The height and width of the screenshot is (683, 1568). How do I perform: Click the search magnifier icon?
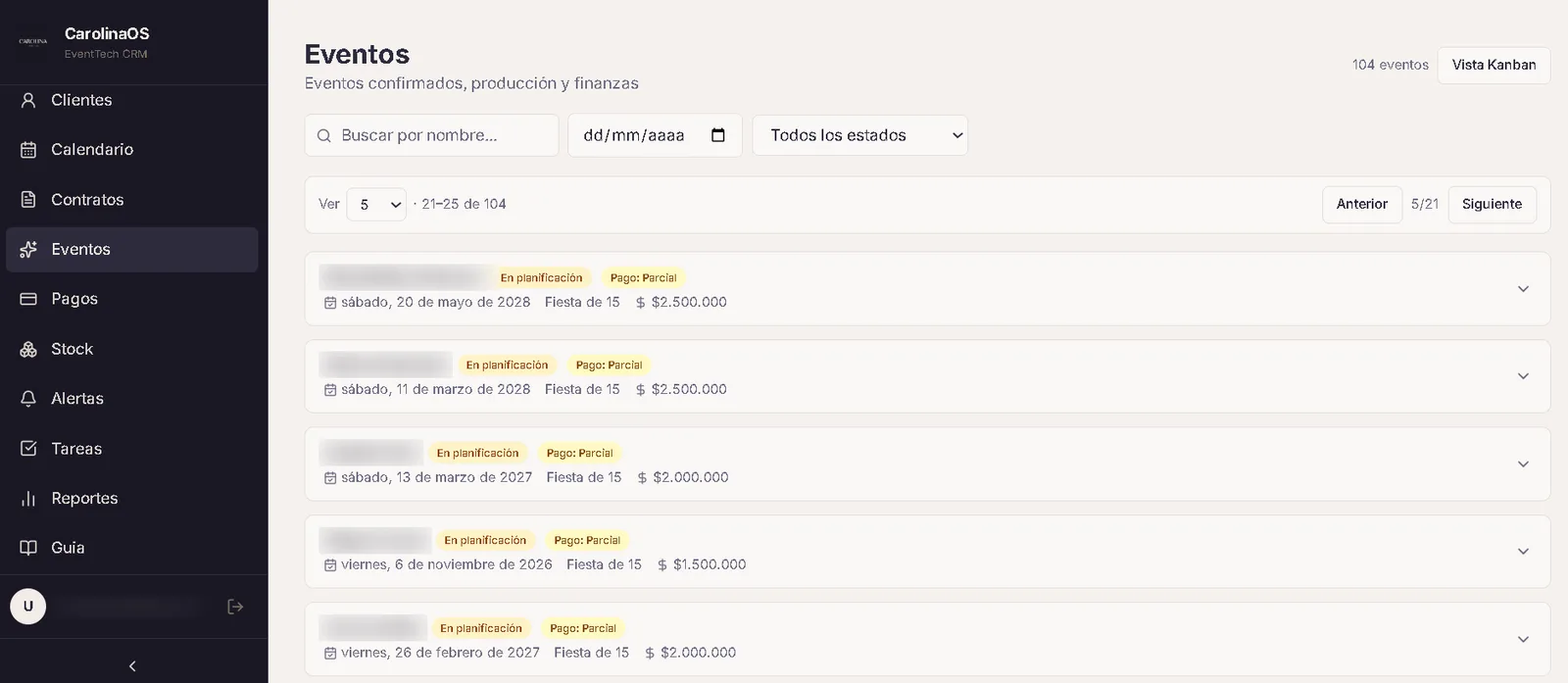(324, 136)
